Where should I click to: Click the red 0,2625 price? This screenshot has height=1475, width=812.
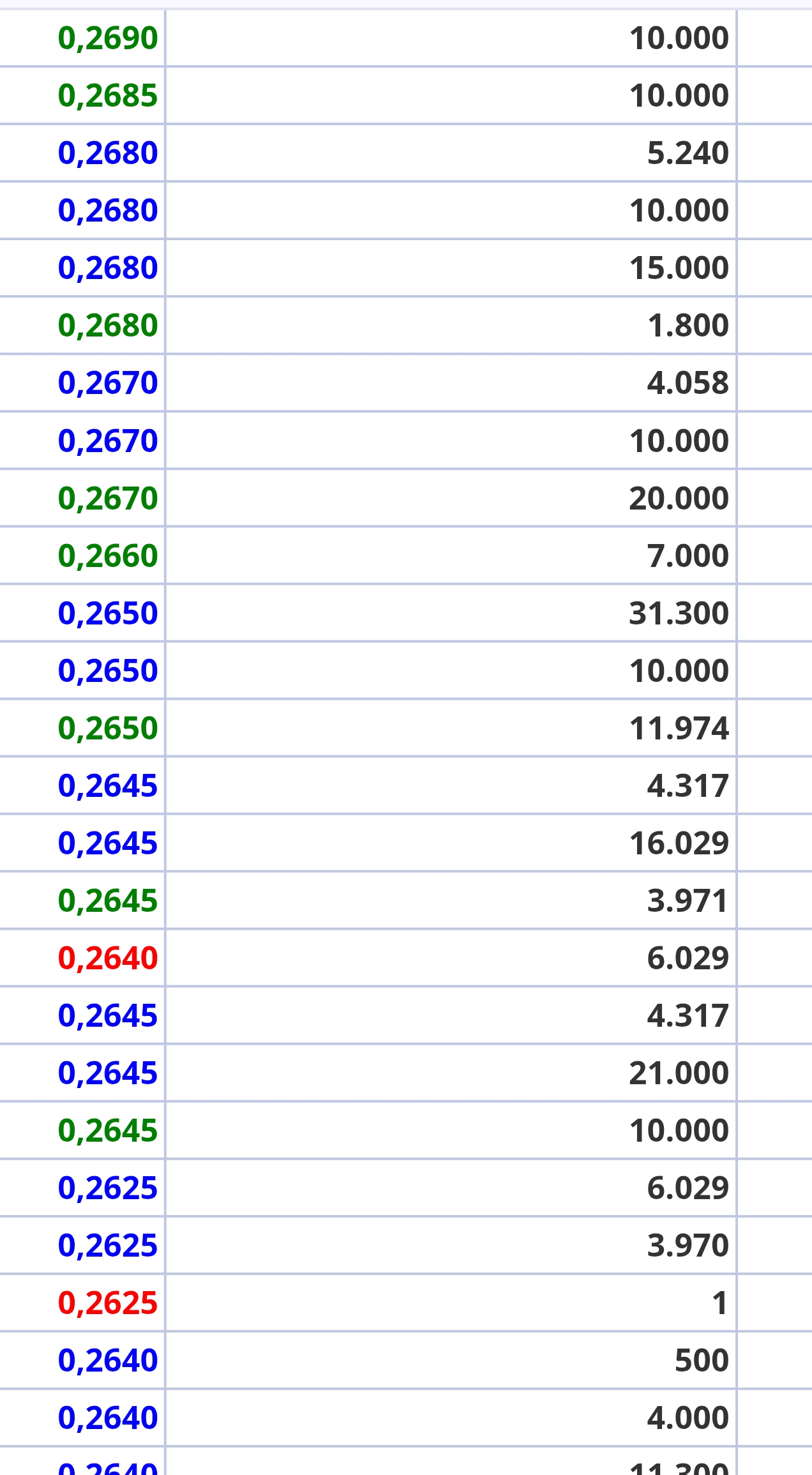pos(107,1303)
